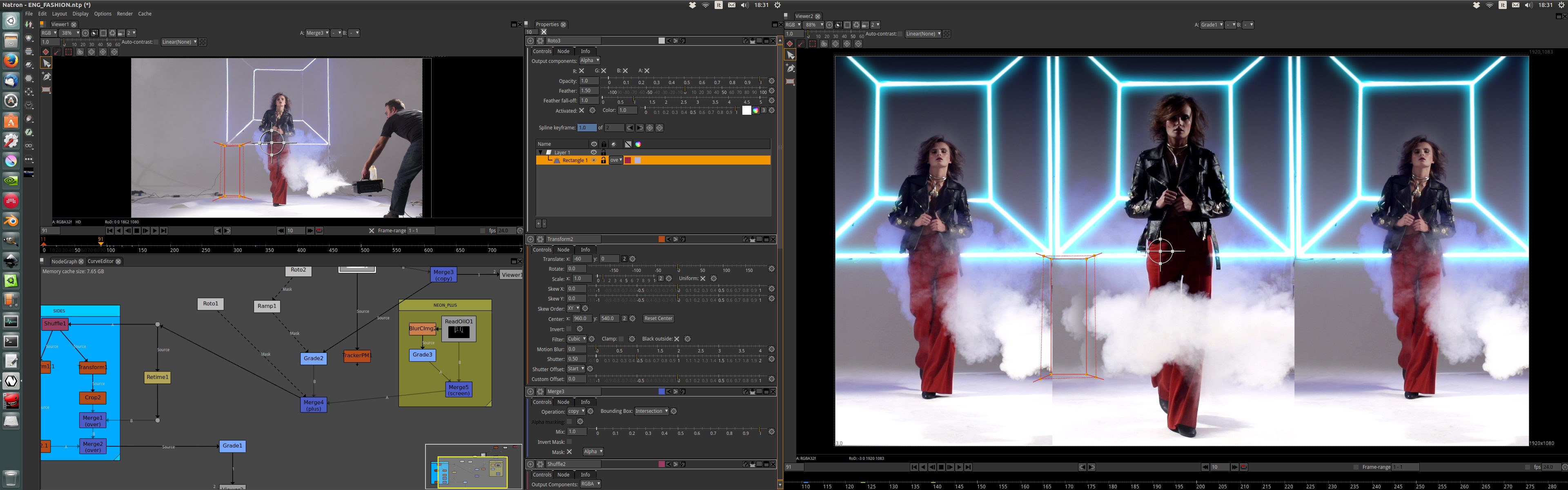
Task: Toggle the Auto-contrast checkbox in Viewer1
Action: pyautogui.click(x=156, y=42)
